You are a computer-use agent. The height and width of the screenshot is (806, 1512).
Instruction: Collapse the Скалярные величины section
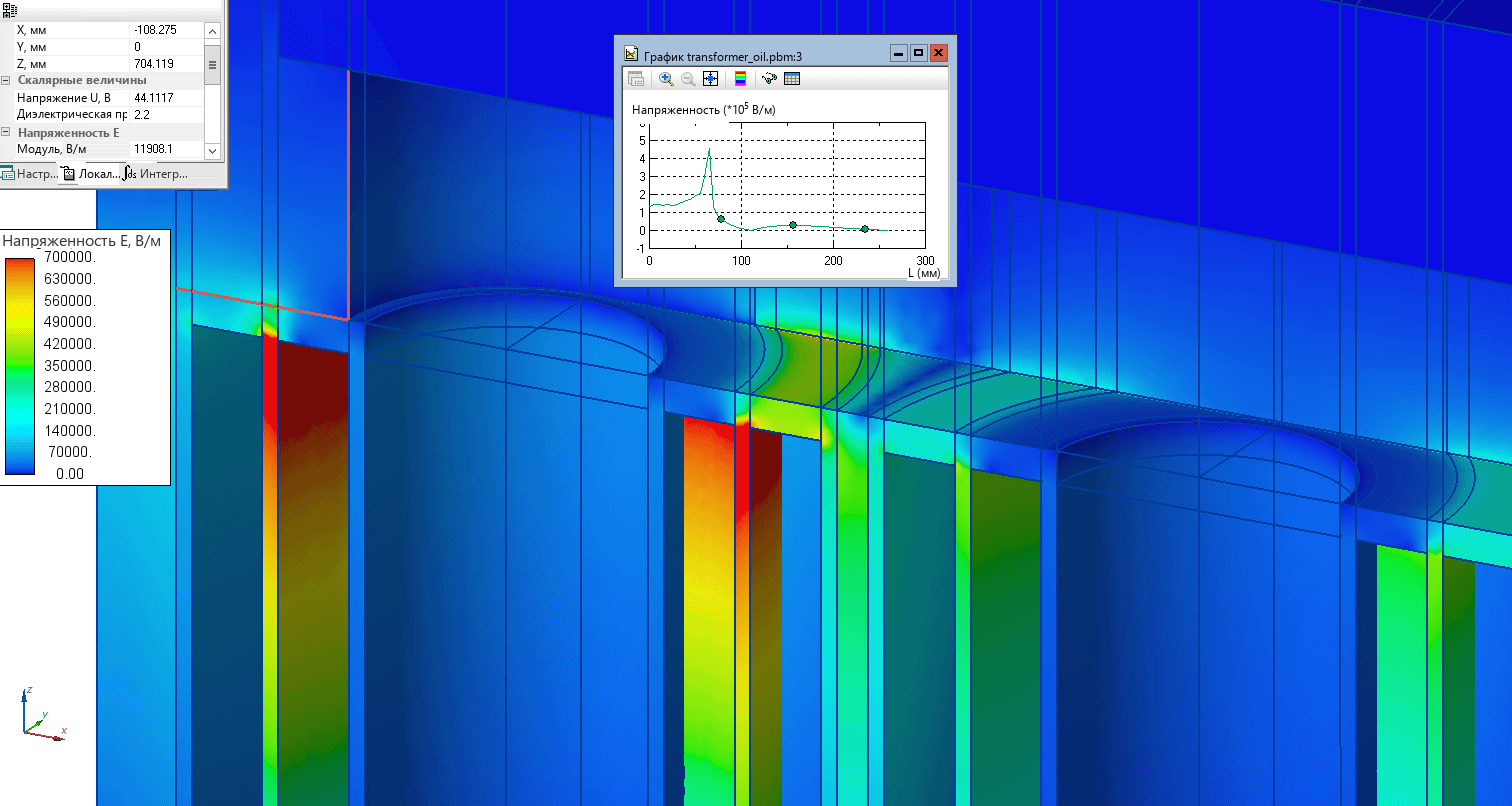(x=6, y=80)
